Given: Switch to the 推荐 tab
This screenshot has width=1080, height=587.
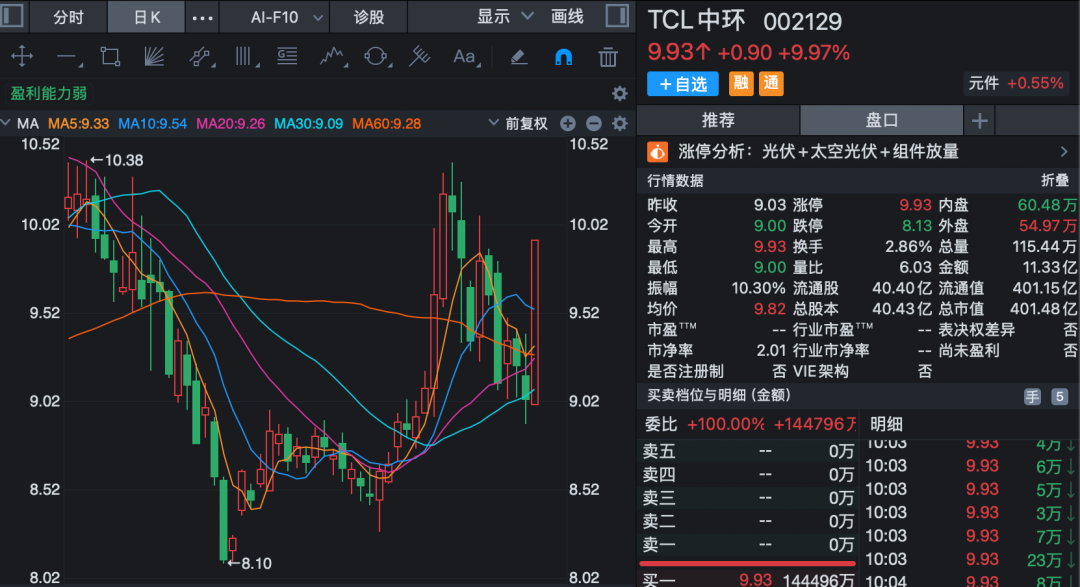Looking at the screenshot, I should click(718, 121).
